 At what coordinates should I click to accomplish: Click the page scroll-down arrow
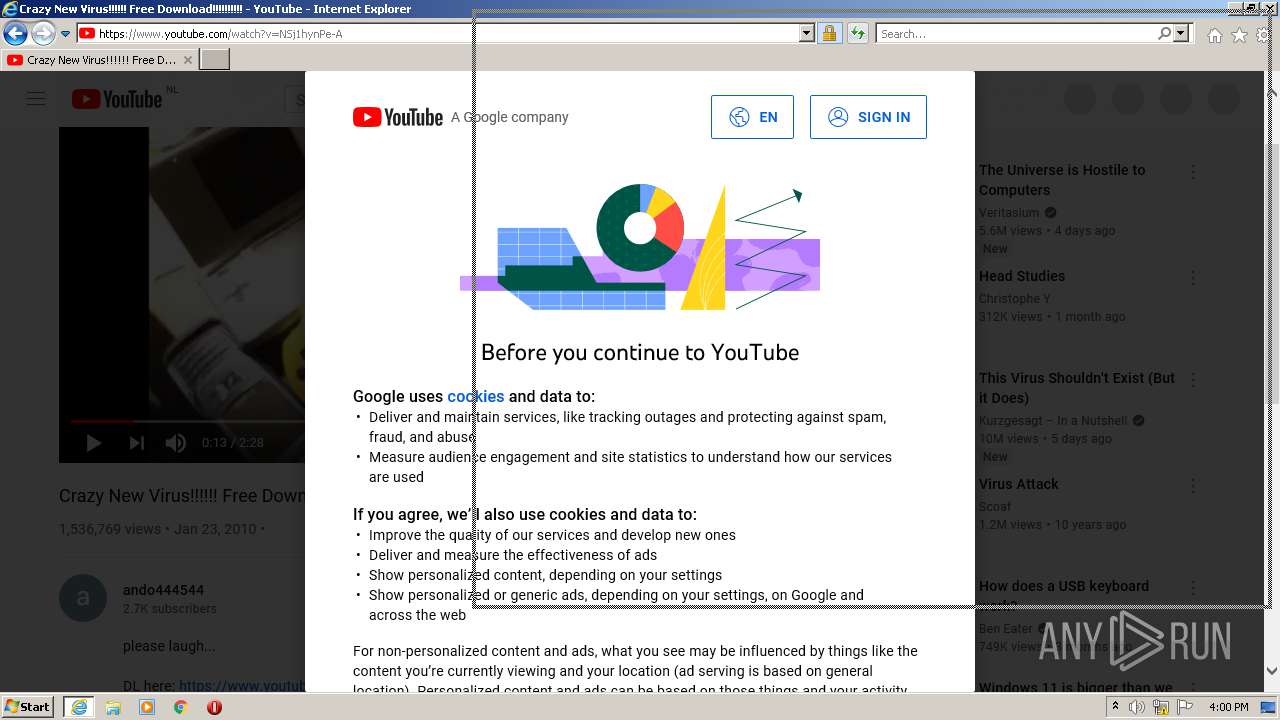pos(1272,671)
